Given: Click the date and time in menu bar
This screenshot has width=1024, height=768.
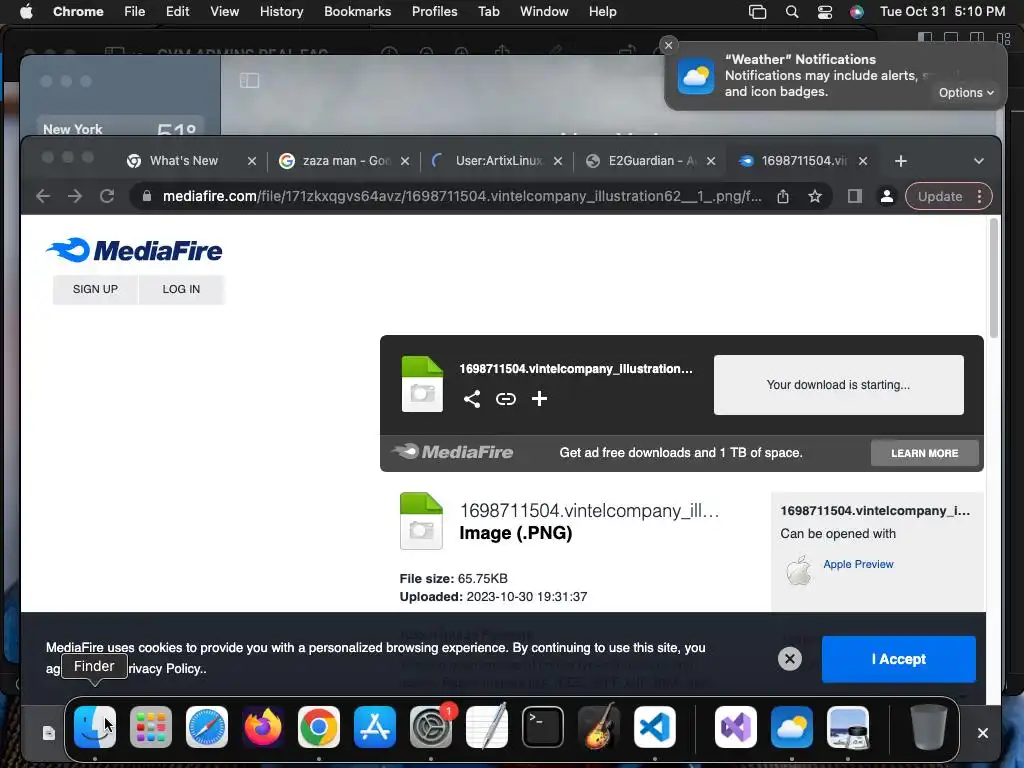Looking at the screenshot, I should (x=942, y=12).
